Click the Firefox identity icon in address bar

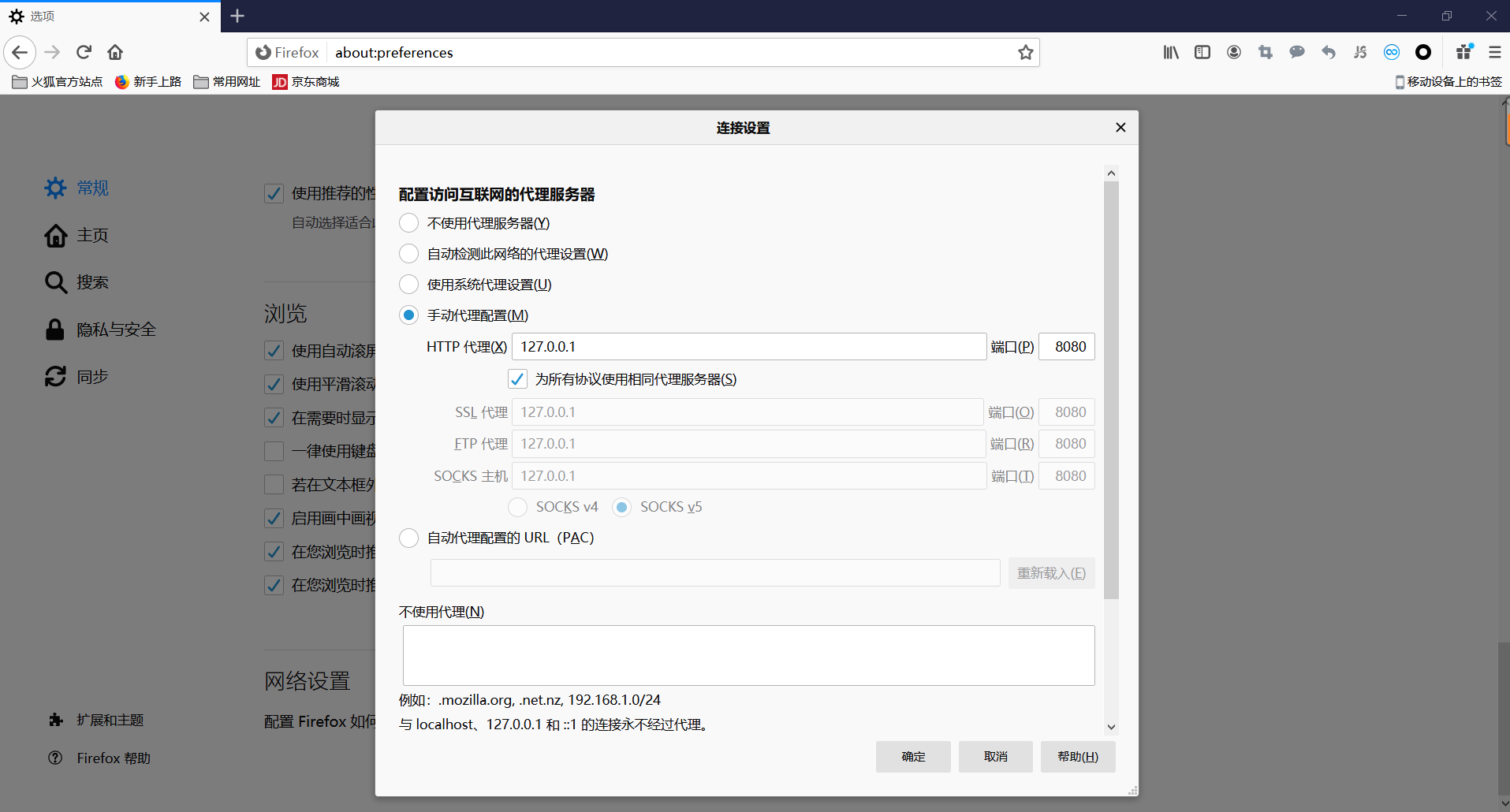[263, 52]
